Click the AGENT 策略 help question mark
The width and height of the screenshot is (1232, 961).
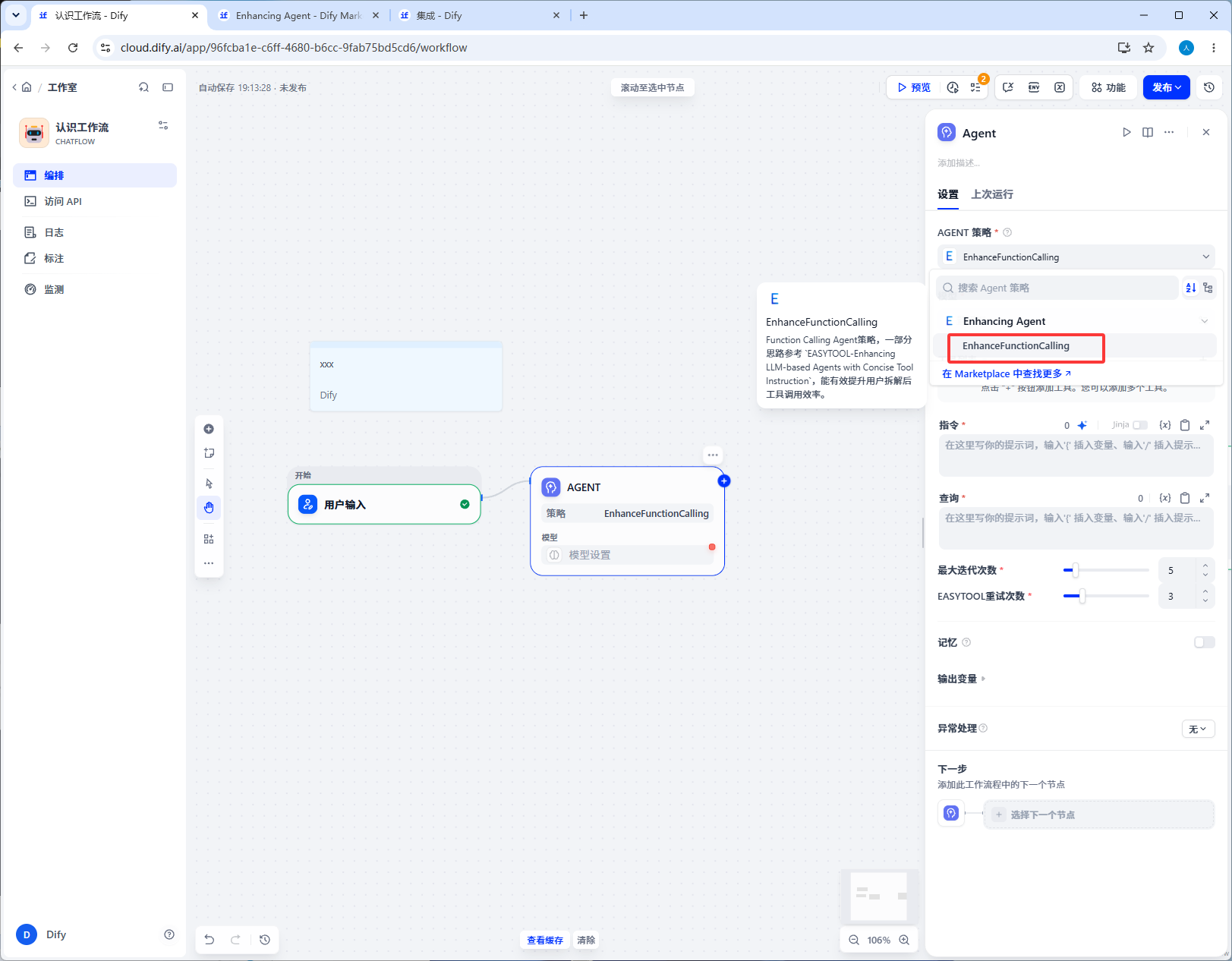click(1007, 232)
